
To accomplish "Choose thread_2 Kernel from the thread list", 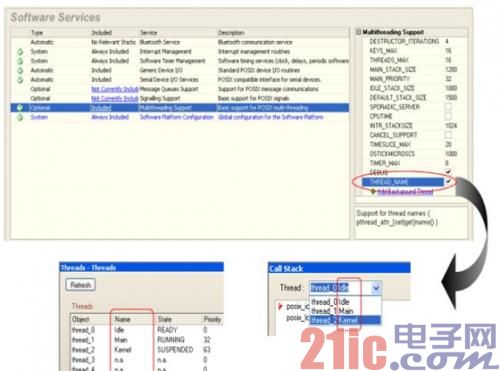I will coord(345,320).
